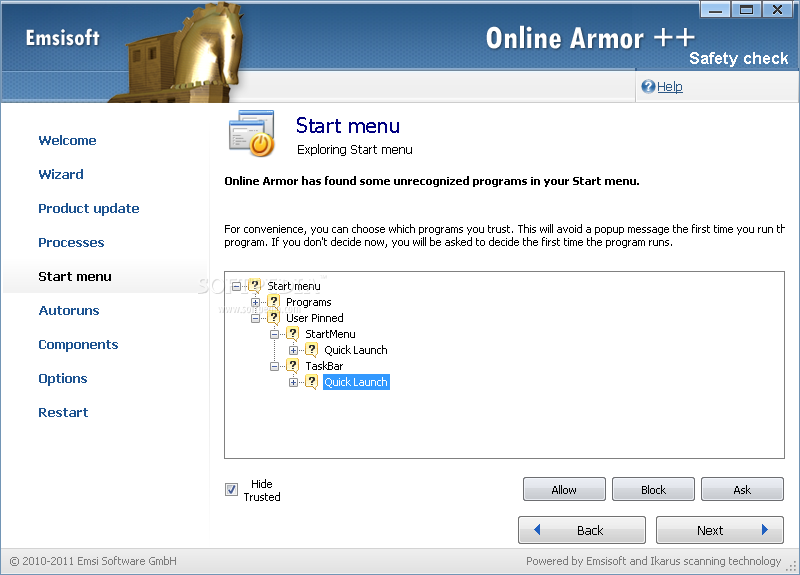800x575 pixels.
Task: Go to Options in sidebar
Action: tap(63, 379)
